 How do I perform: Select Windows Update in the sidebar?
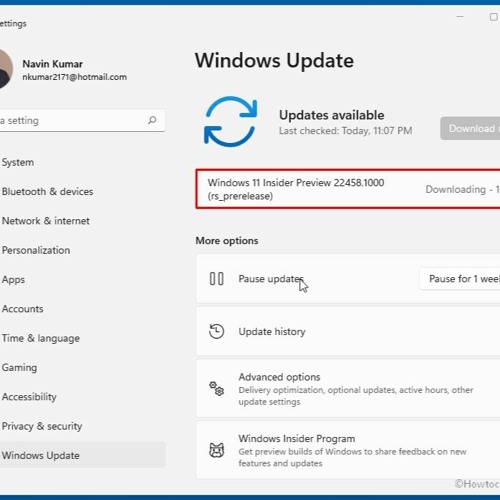coord(82,455)
